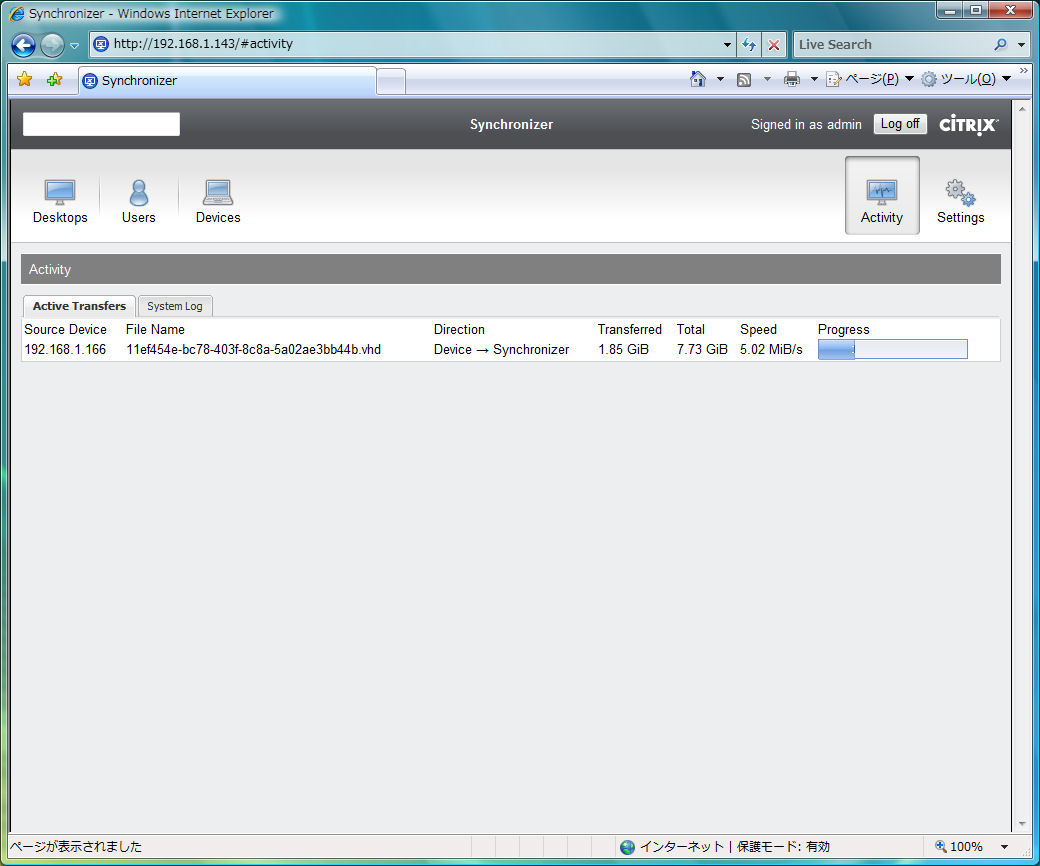This screenshot has height=866, width=1040.
Task: Click the transfer progress bar
Action: pos(892,349)
